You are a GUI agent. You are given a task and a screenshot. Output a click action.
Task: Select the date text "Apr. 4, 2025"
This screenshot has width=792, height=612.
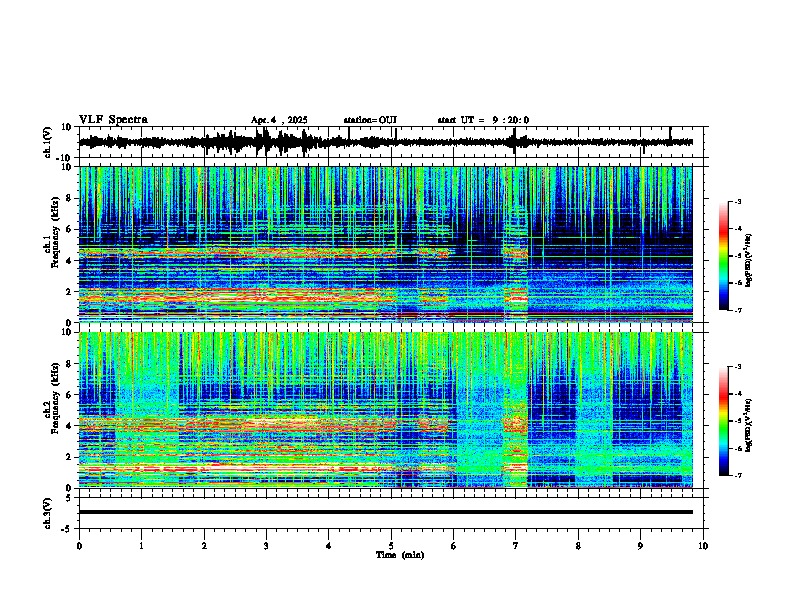pos(279,120)
